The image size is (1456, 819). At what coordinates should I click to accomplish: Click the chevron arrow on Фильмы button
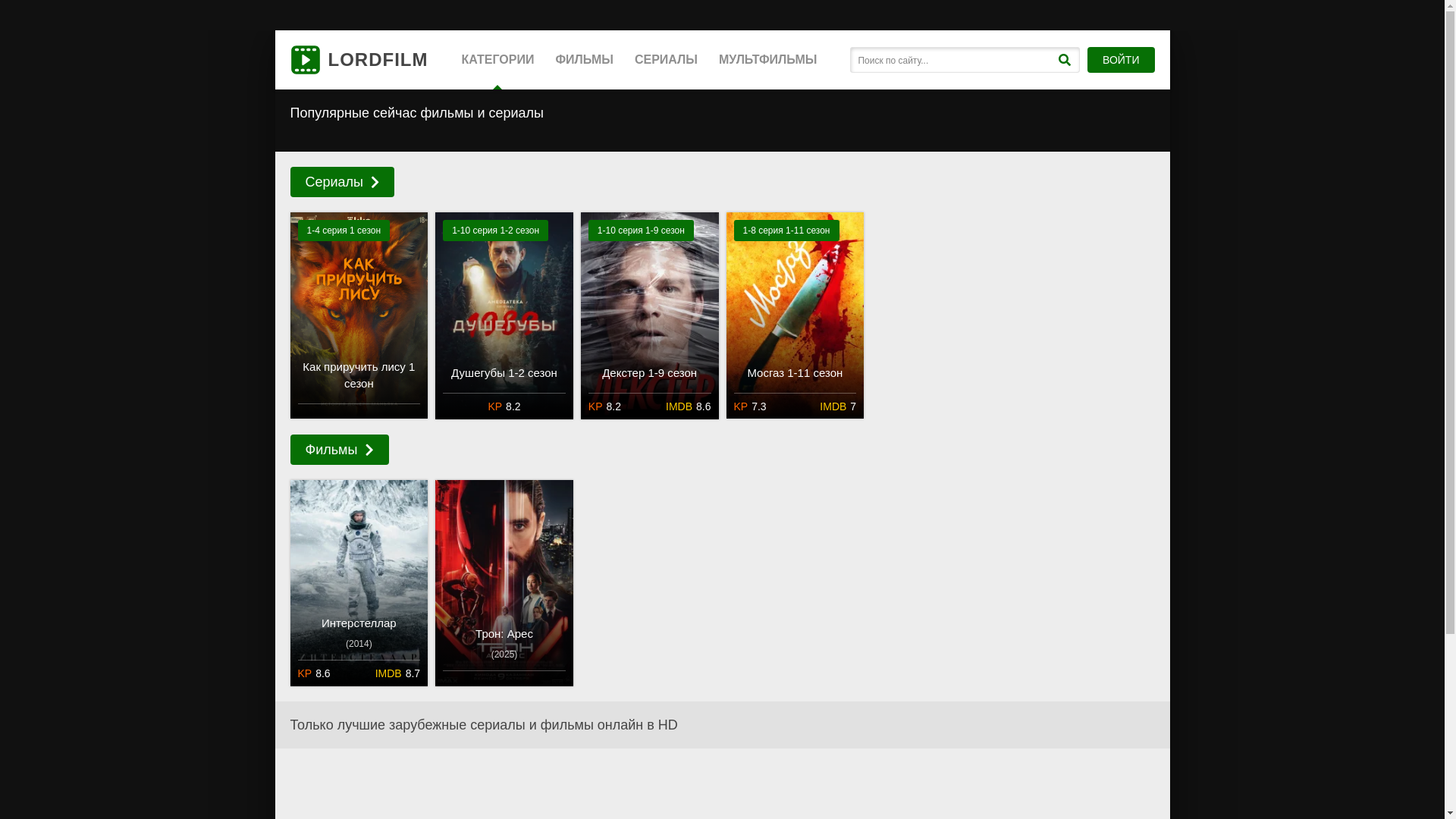coord(369,450)
